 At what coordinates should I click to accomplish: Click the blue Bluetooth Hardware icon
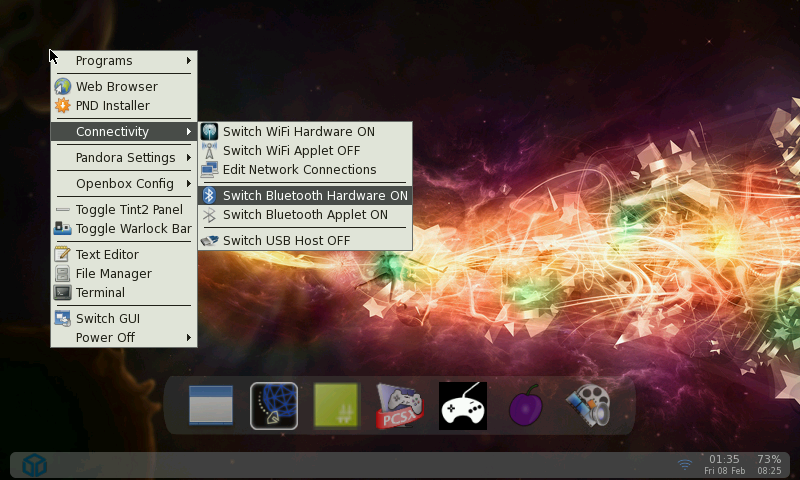[x=209, y=195]
